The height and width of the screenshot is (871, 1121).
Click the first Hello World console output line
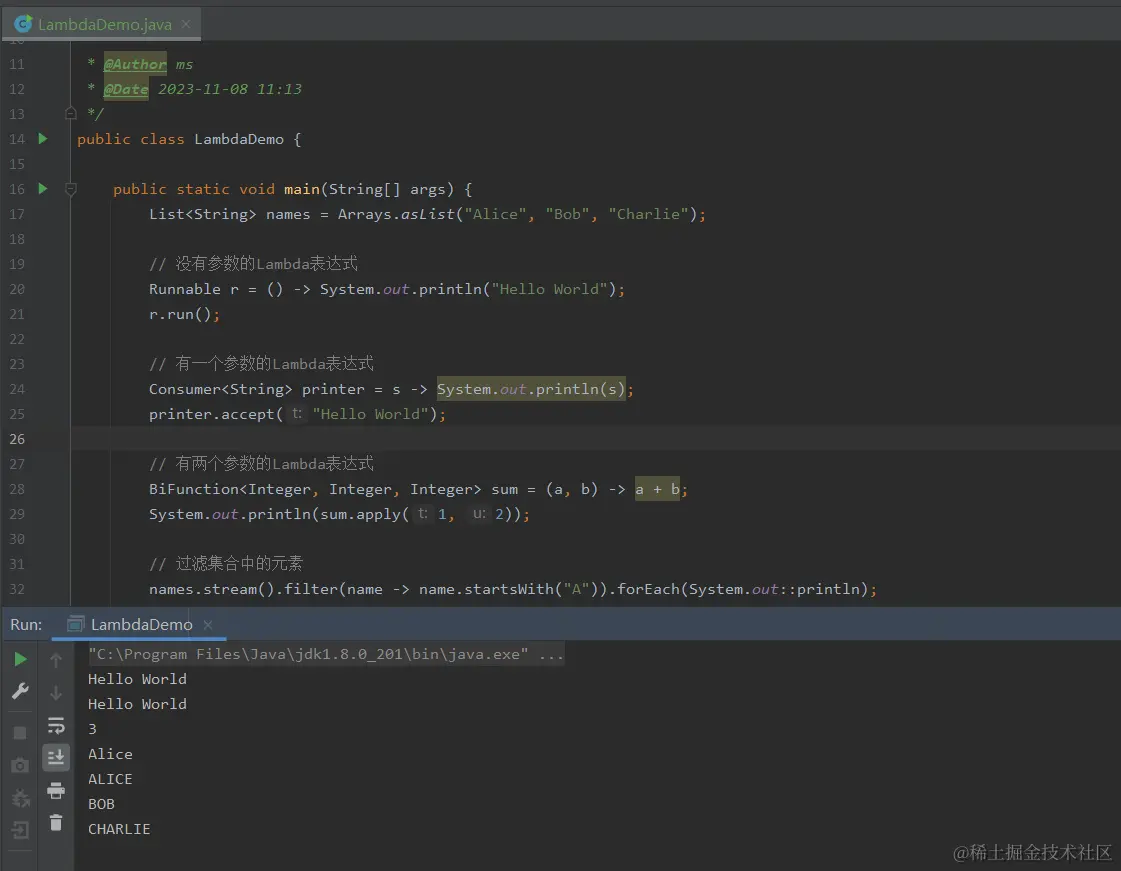(137, 679)
